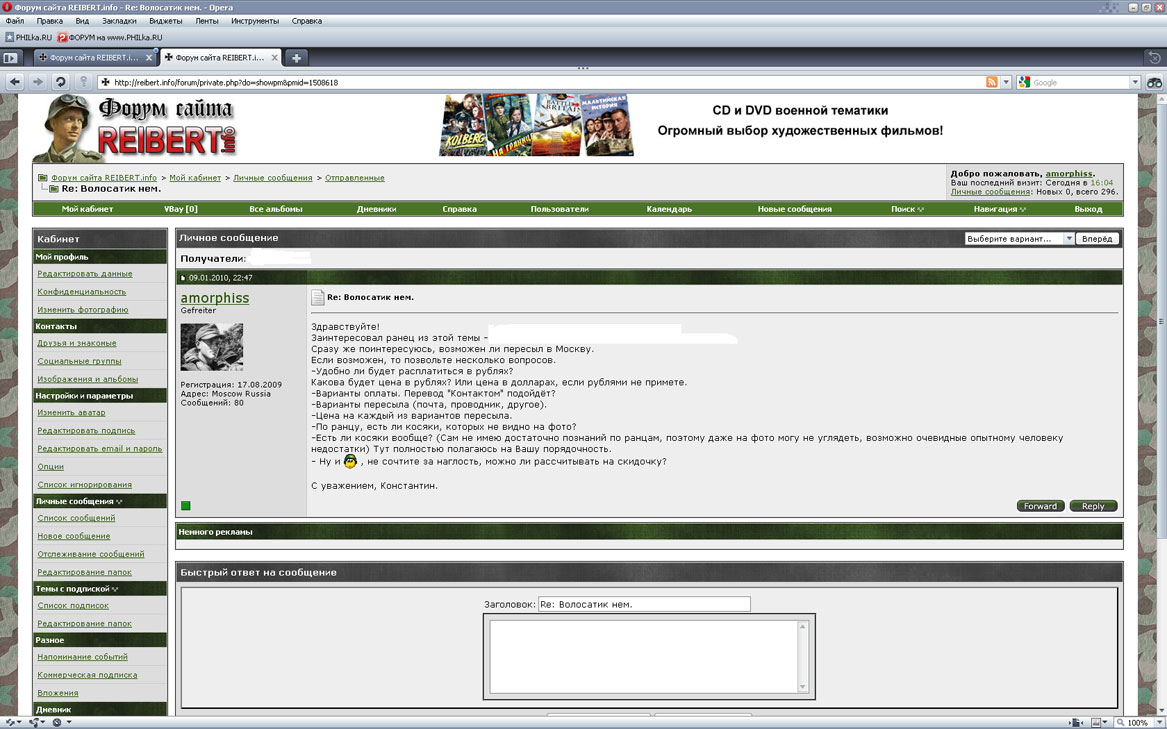Click the Выход navigation link
Viewport: 1167px width, 729px height.
1088,209
